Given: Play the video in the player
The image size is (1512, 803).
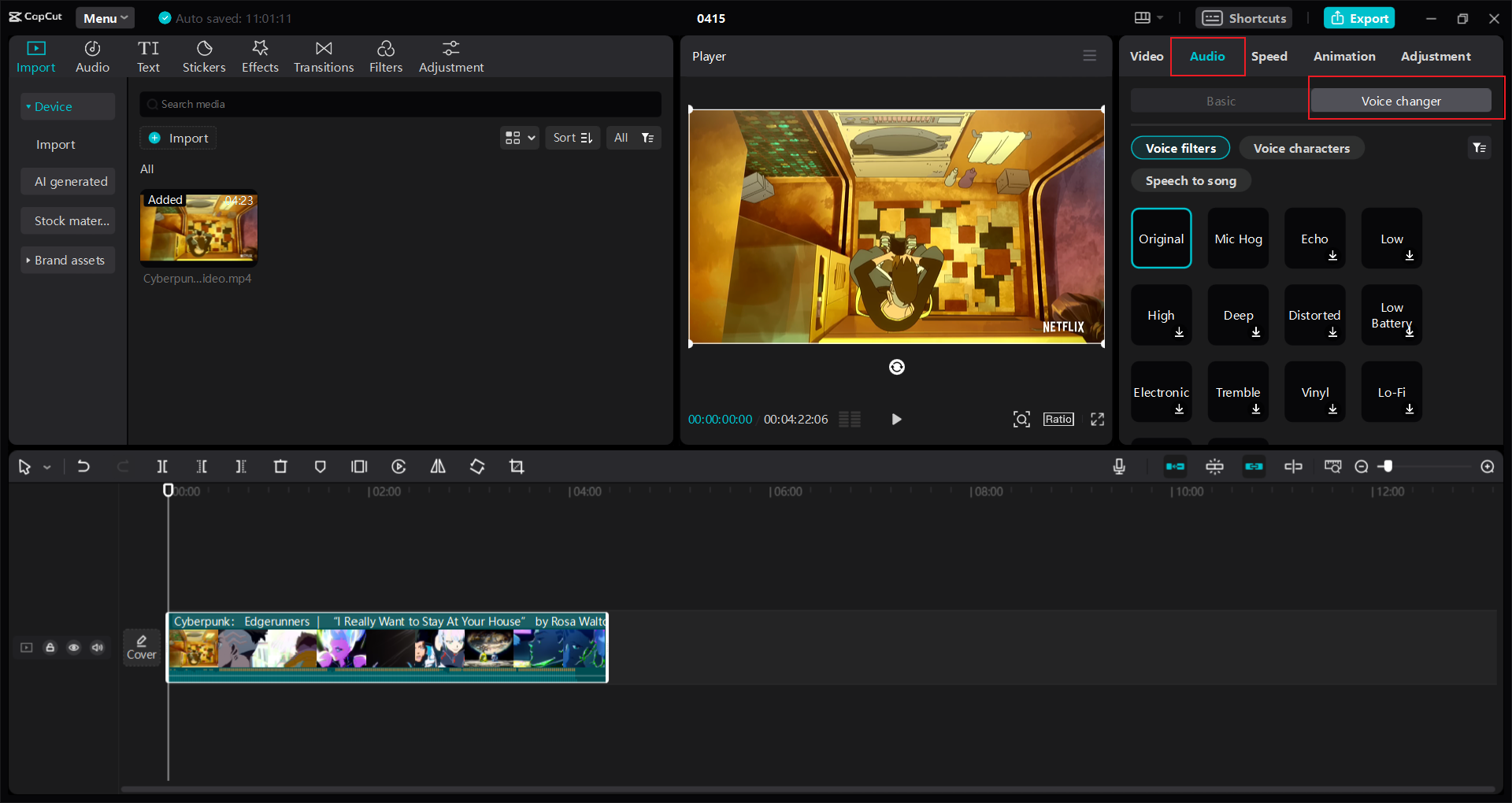Looking at the screenshot, I should [896, 420].
